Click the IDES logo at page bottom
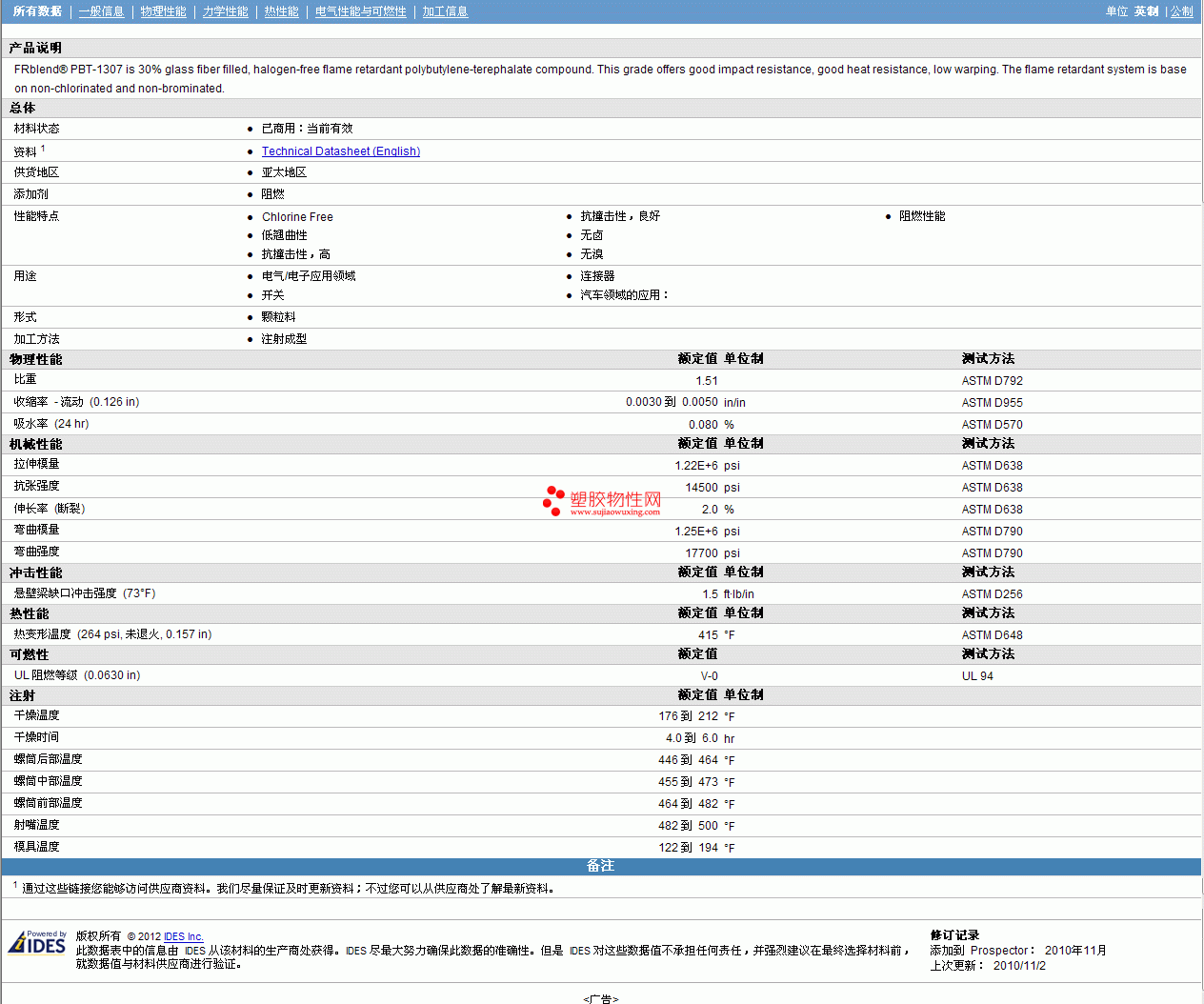The image size is (1204, 1004). pyautogui.click(x=37, y=943)
